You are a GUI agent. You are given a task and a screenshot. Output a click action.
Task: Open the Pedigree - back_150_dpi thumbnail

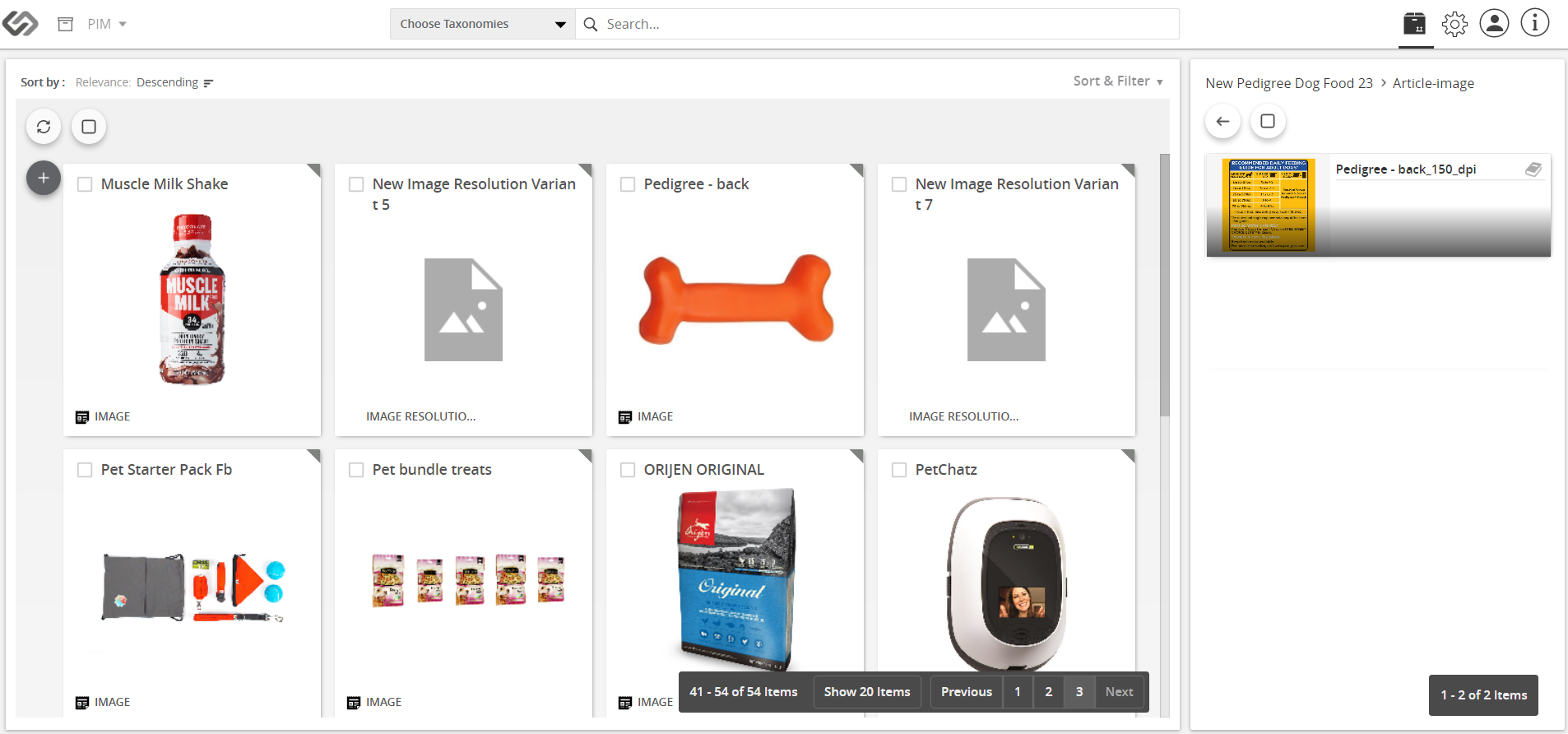[x=1268, y=205]
